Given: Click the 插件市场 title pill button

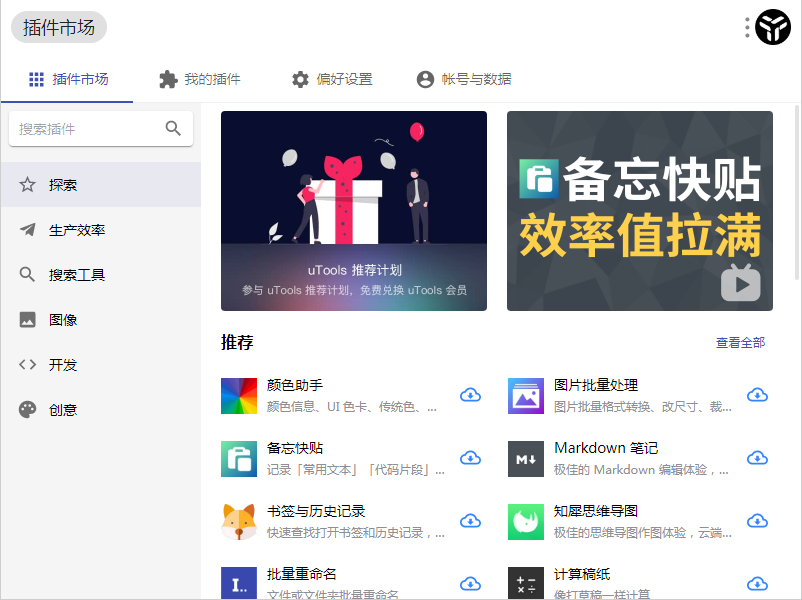Looking at the screenshot, I should click(x=59, y=28).
